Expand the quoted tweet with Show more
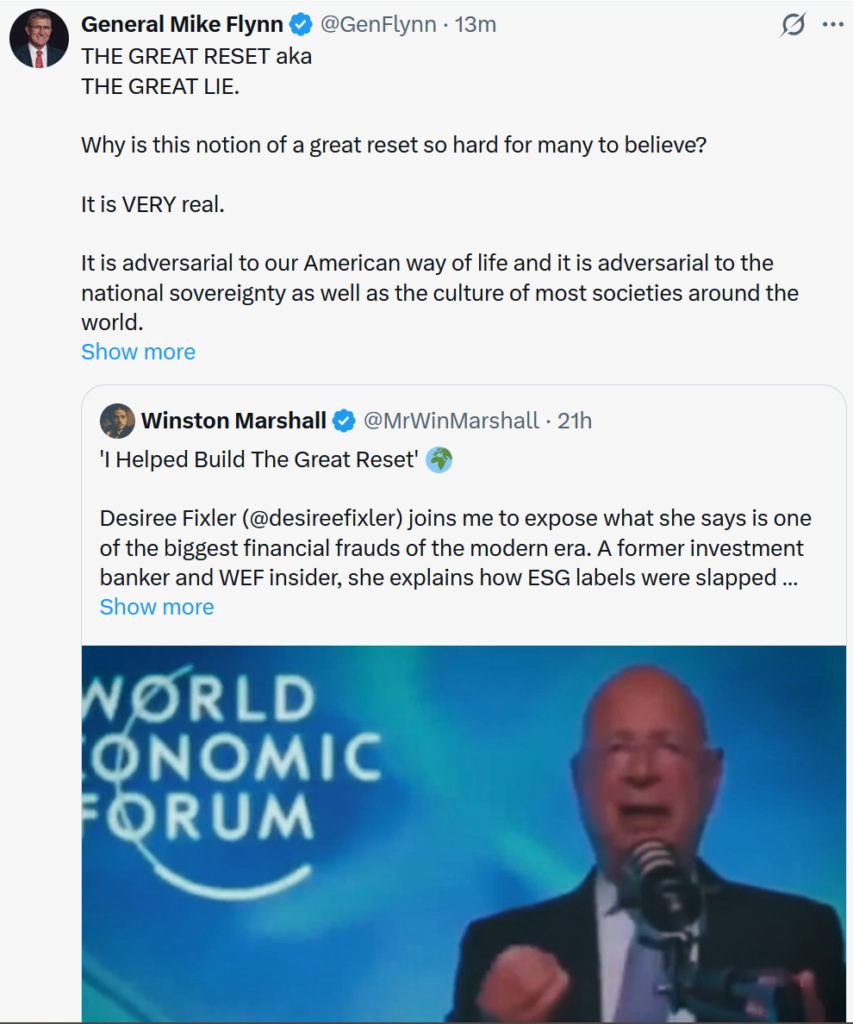The image size is (853, 1024). (157, 607)
